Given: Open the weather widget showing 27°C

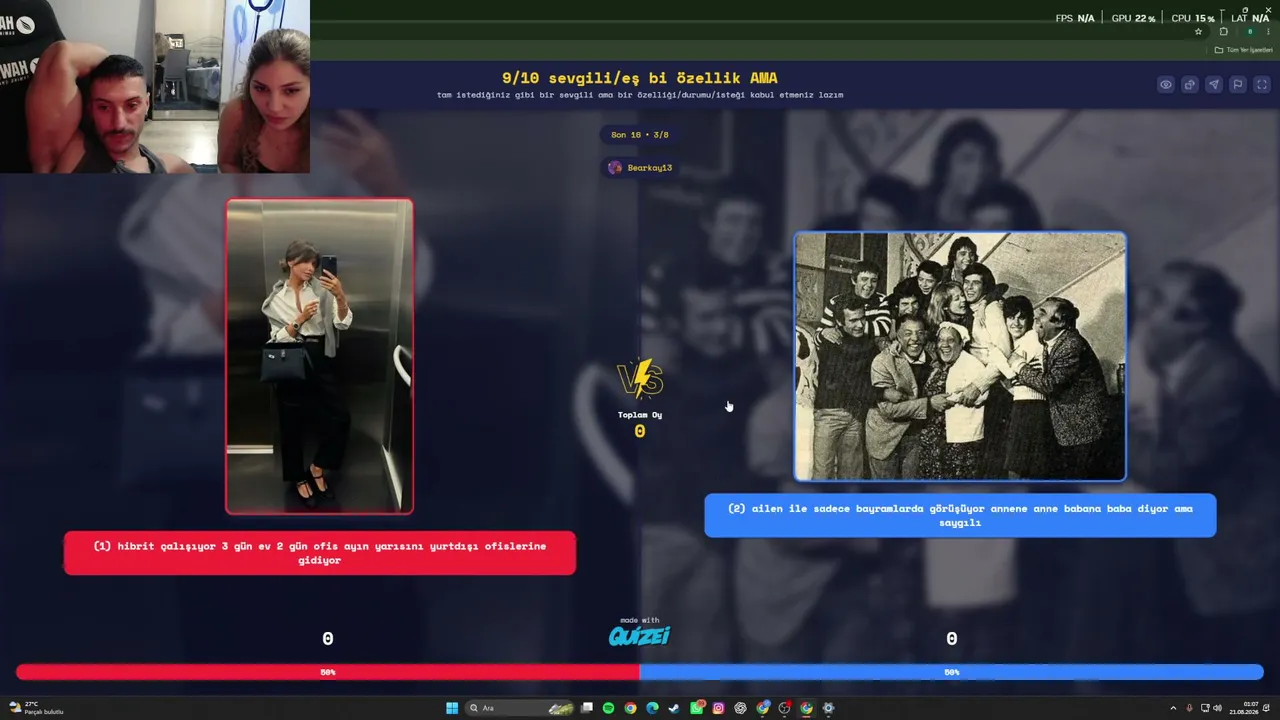Looking at the screenshot, I should [x=36, y=708].
